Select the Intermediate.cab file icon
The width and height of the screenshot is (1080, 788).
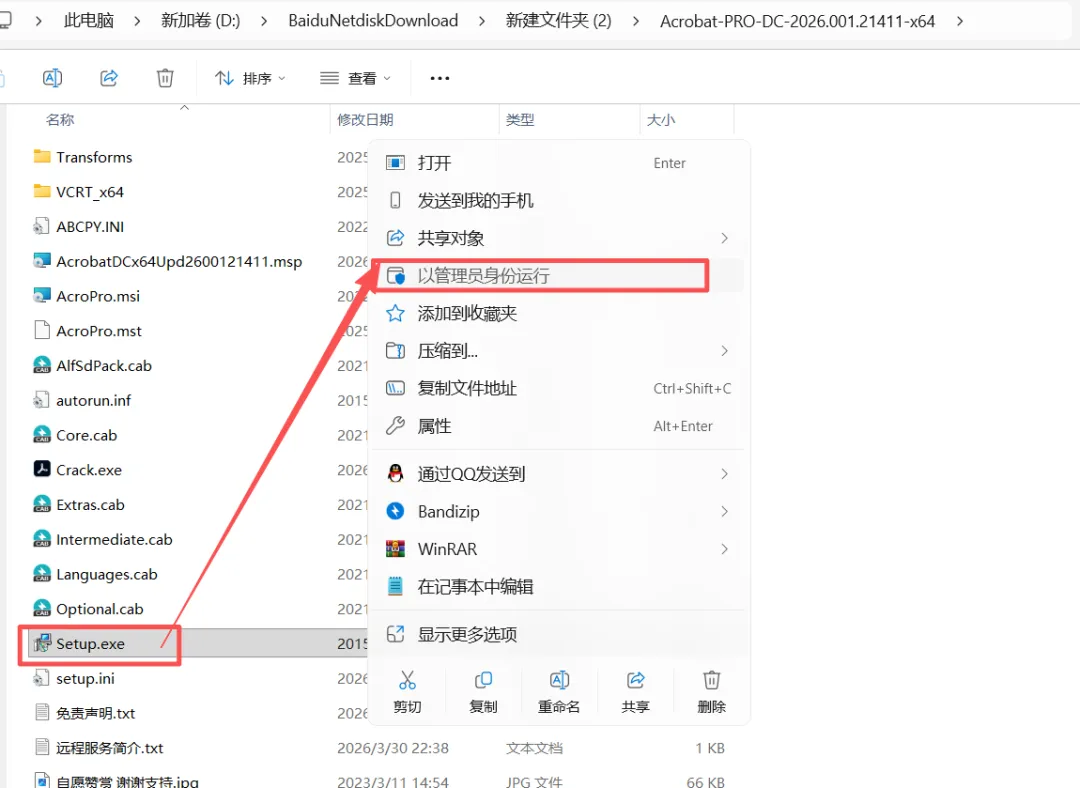coord(42,539)
